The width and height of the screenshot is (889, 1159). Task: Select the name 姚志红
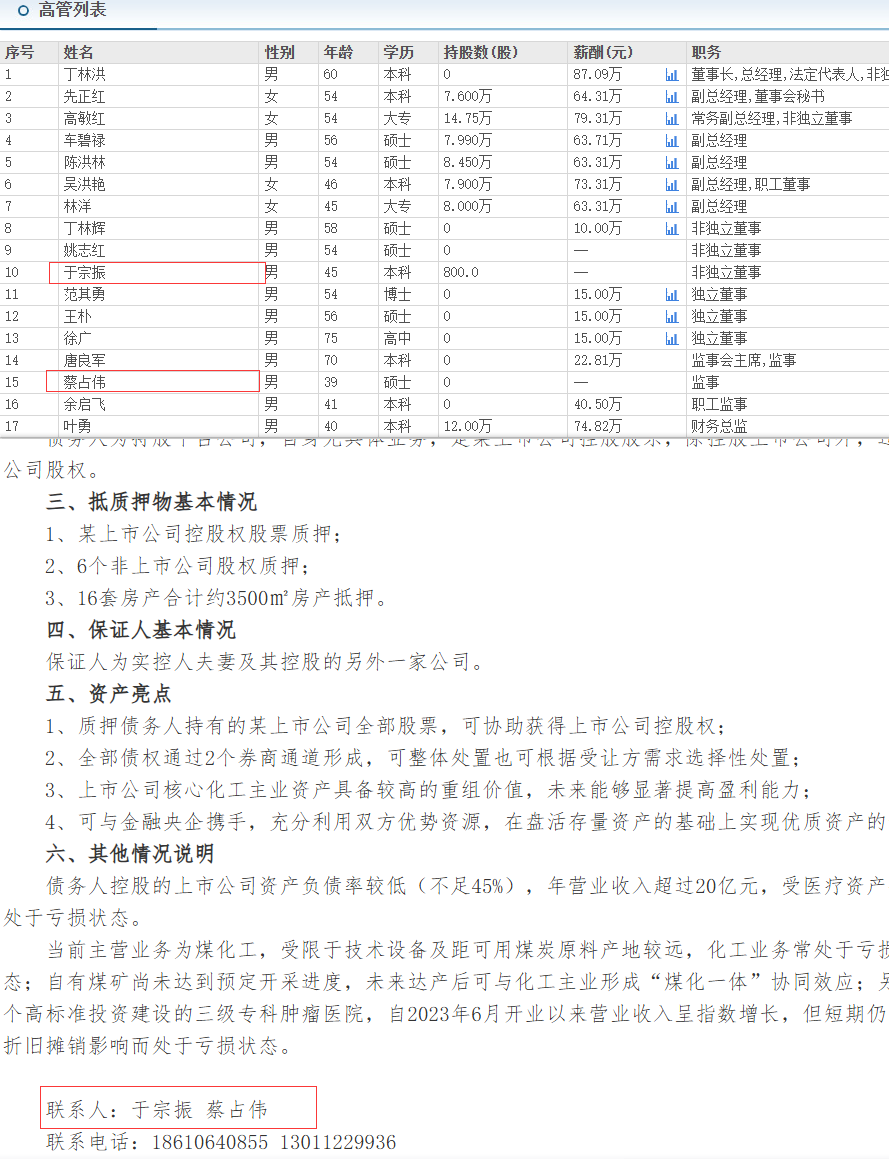84,251
